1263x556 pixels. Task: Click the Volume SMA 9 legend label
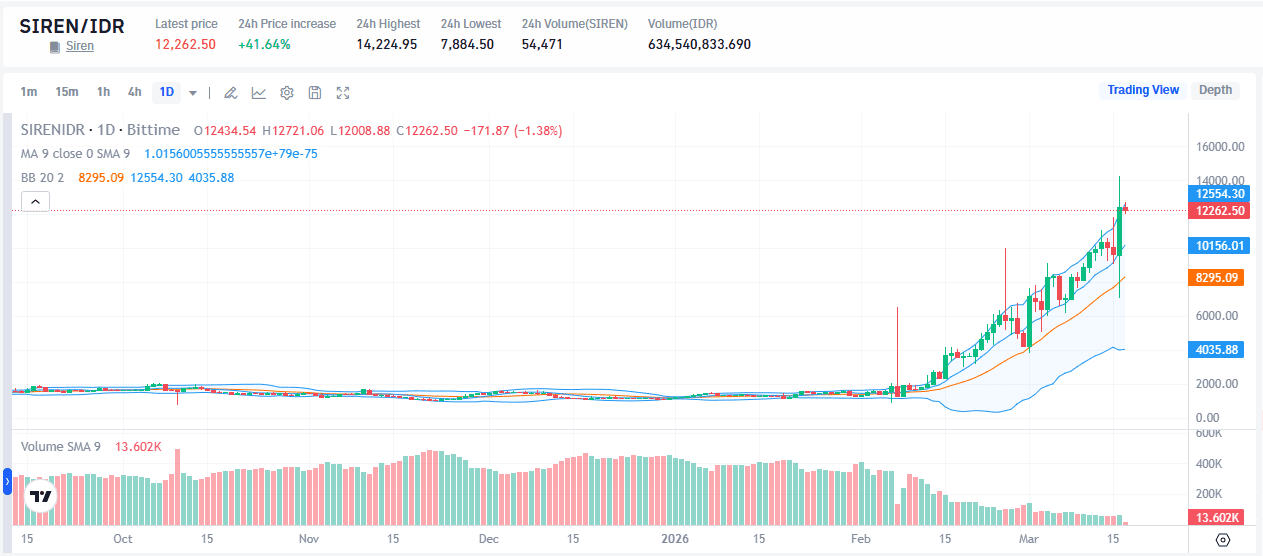61,447
